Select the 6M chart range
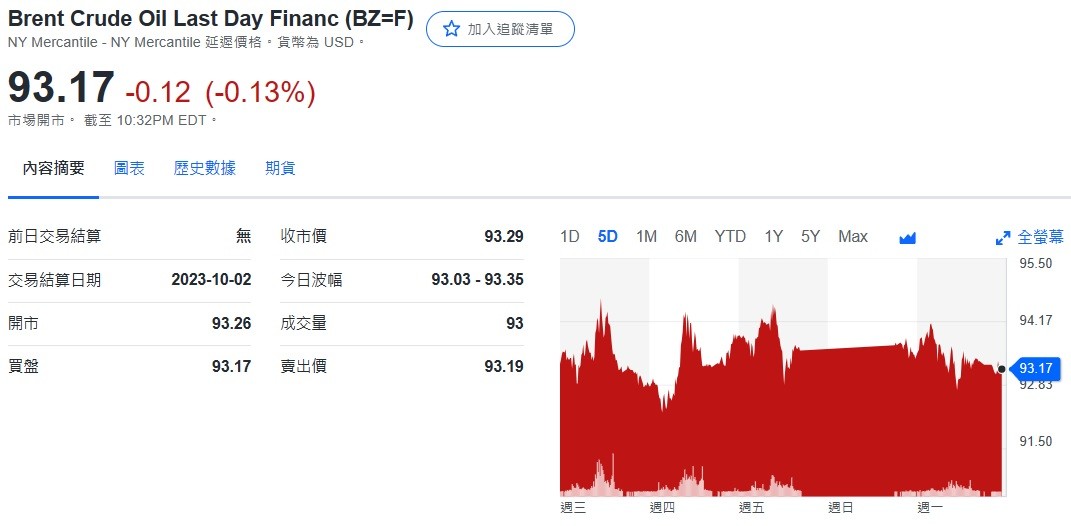1071x526 pixels. click(686, 237)
